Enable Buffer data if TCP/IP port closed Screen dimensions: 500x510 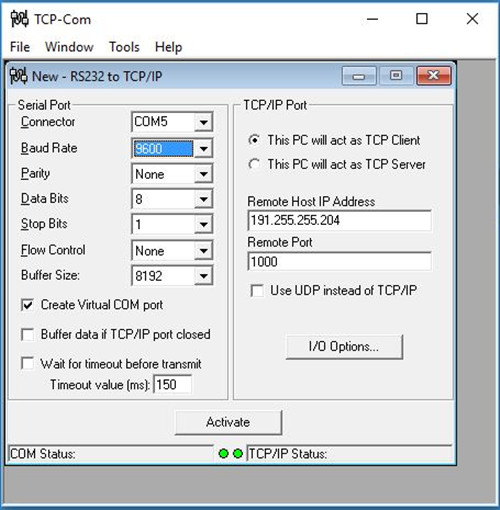click(27, 334)
